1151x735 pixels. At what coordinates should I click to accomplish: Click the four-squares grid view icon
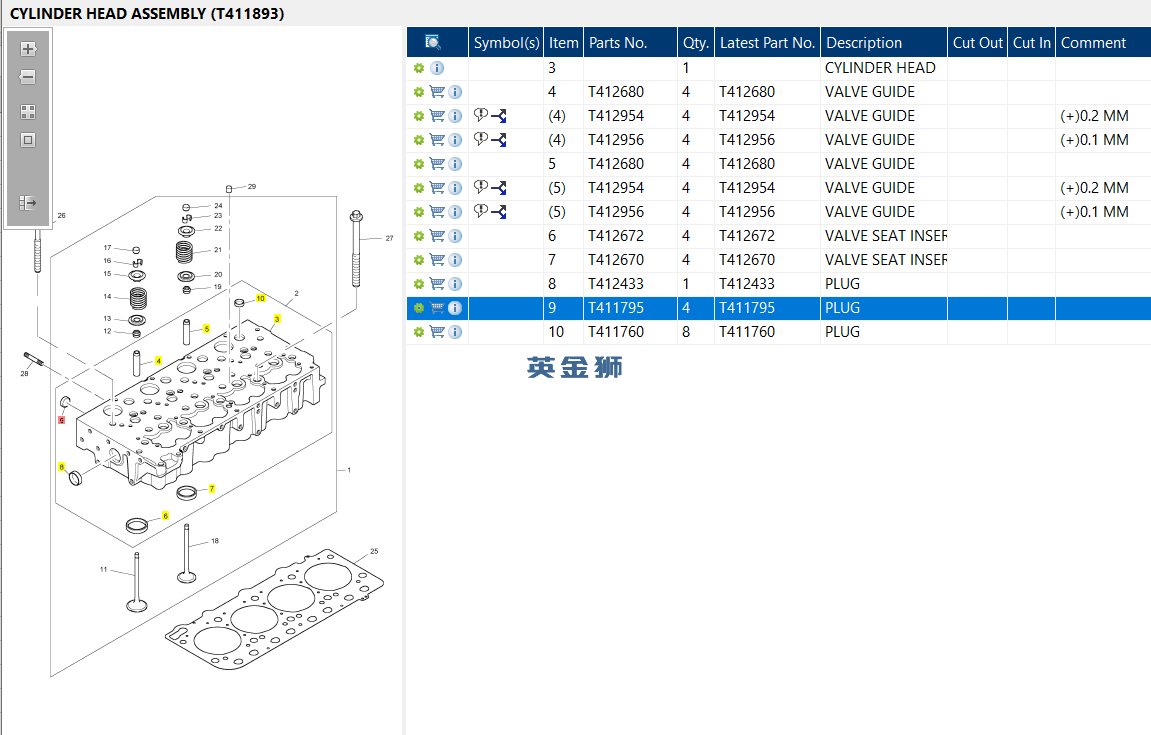[x=28, y=112]
